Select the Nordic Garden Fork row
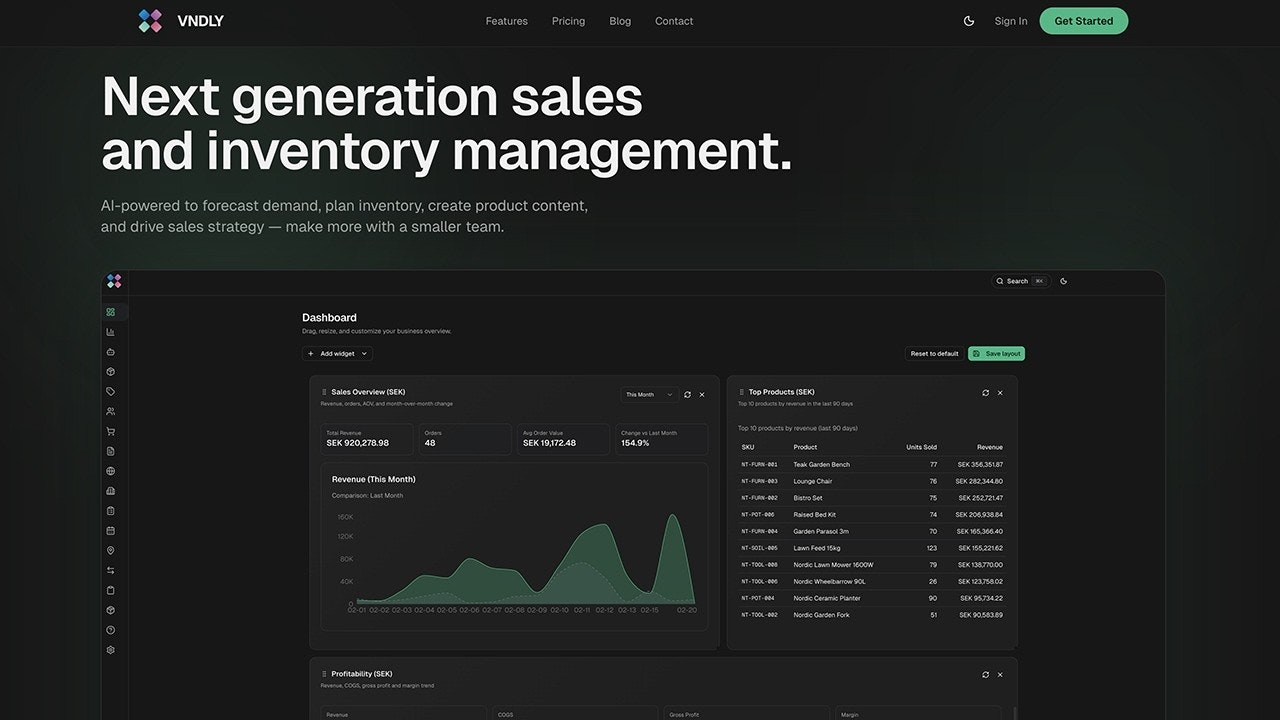 coord(872,615)
